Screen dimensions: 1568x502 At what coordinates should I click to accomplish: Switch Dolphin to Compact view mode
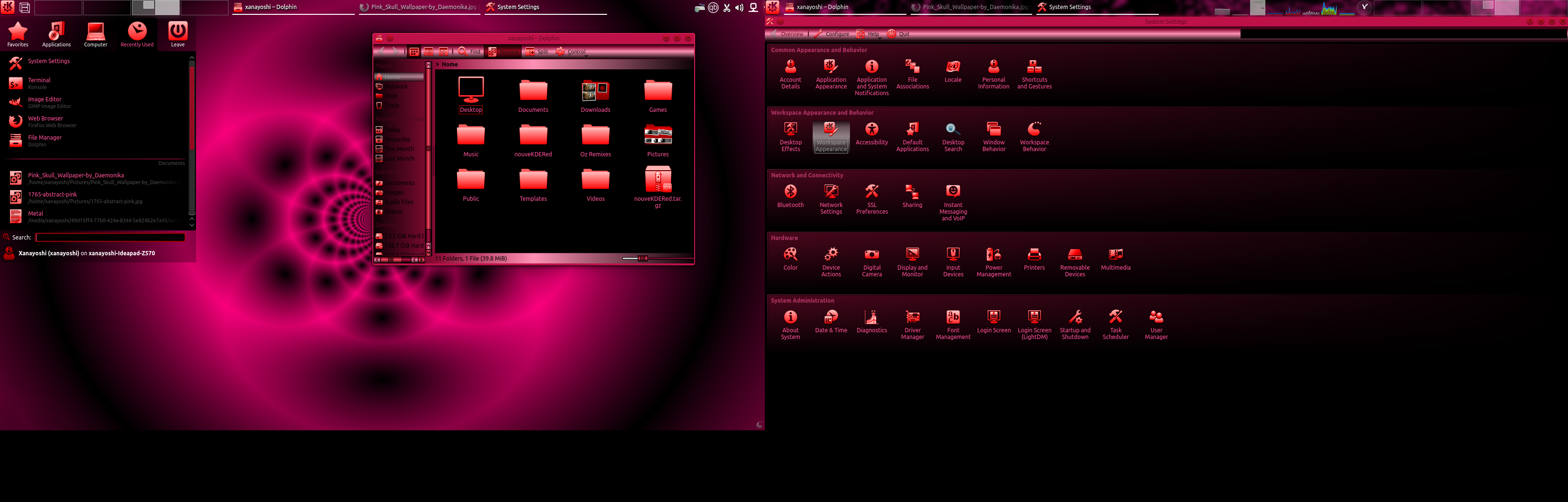[428, 52]
